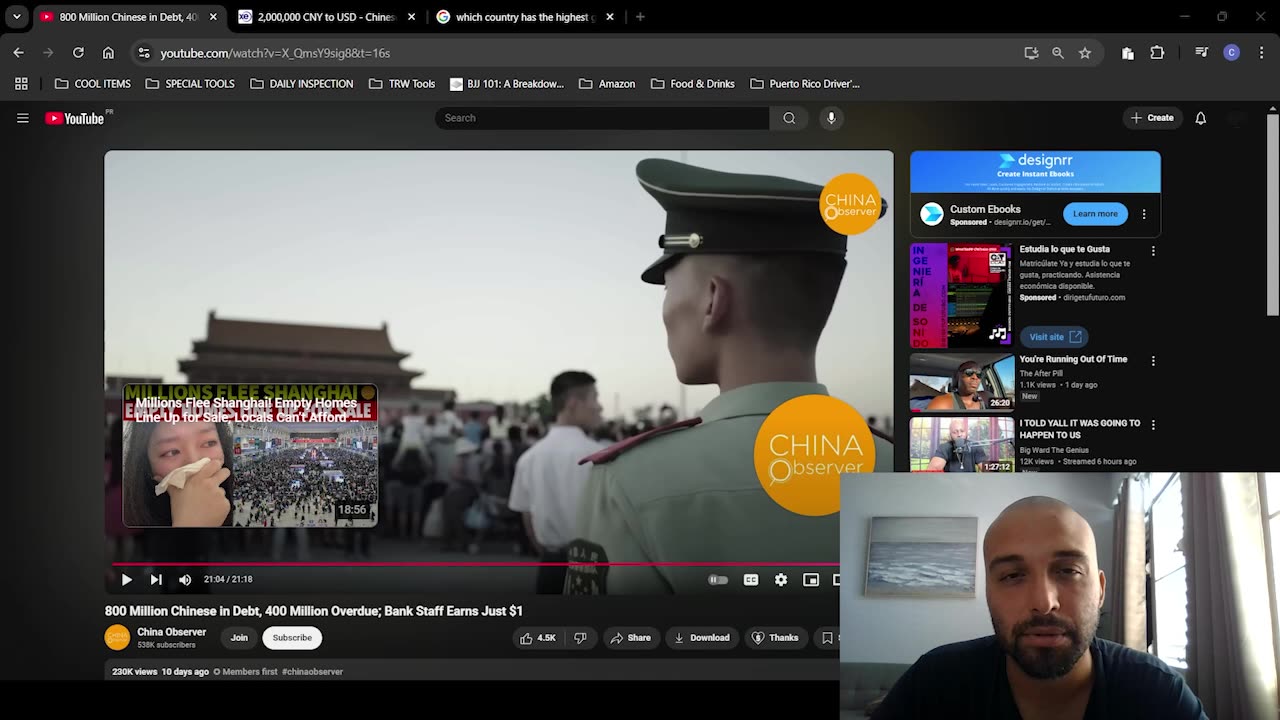Switch to 800 Million Chinese in Debt tab
Viewport: 1280px width, 720px height.
[x=128, y=17]
